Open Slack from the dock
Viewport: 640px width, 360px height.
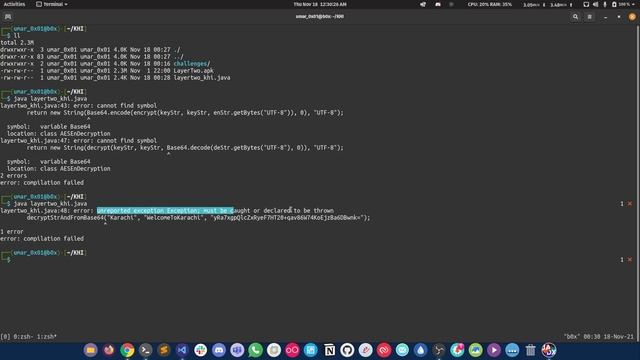pos(200,350)
